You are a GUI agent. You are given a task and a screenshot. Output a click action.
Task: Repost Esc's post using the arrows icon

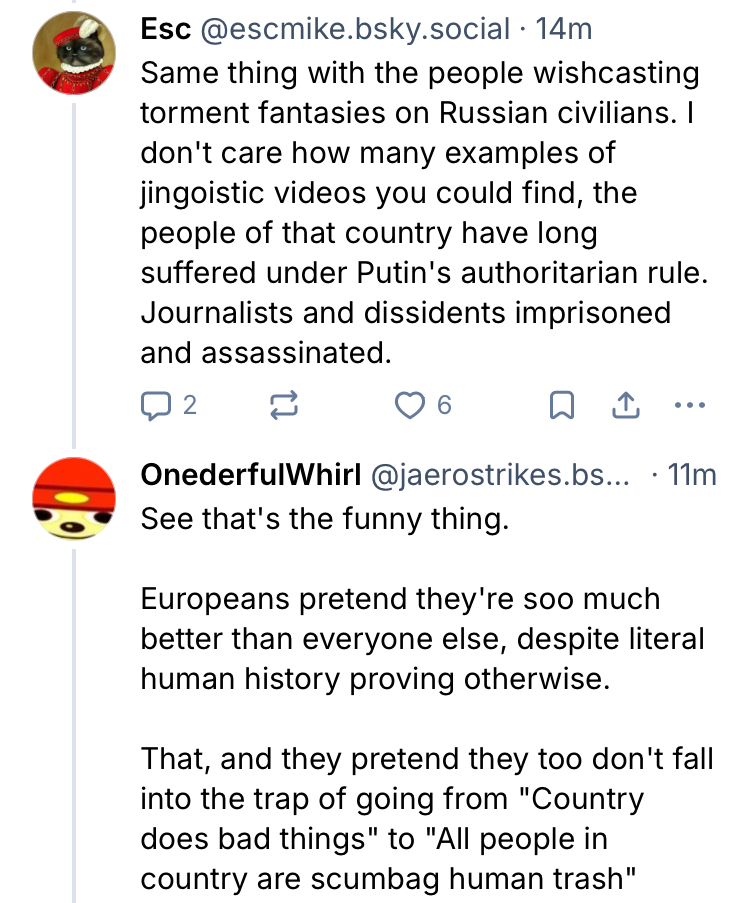pos(283,405)
